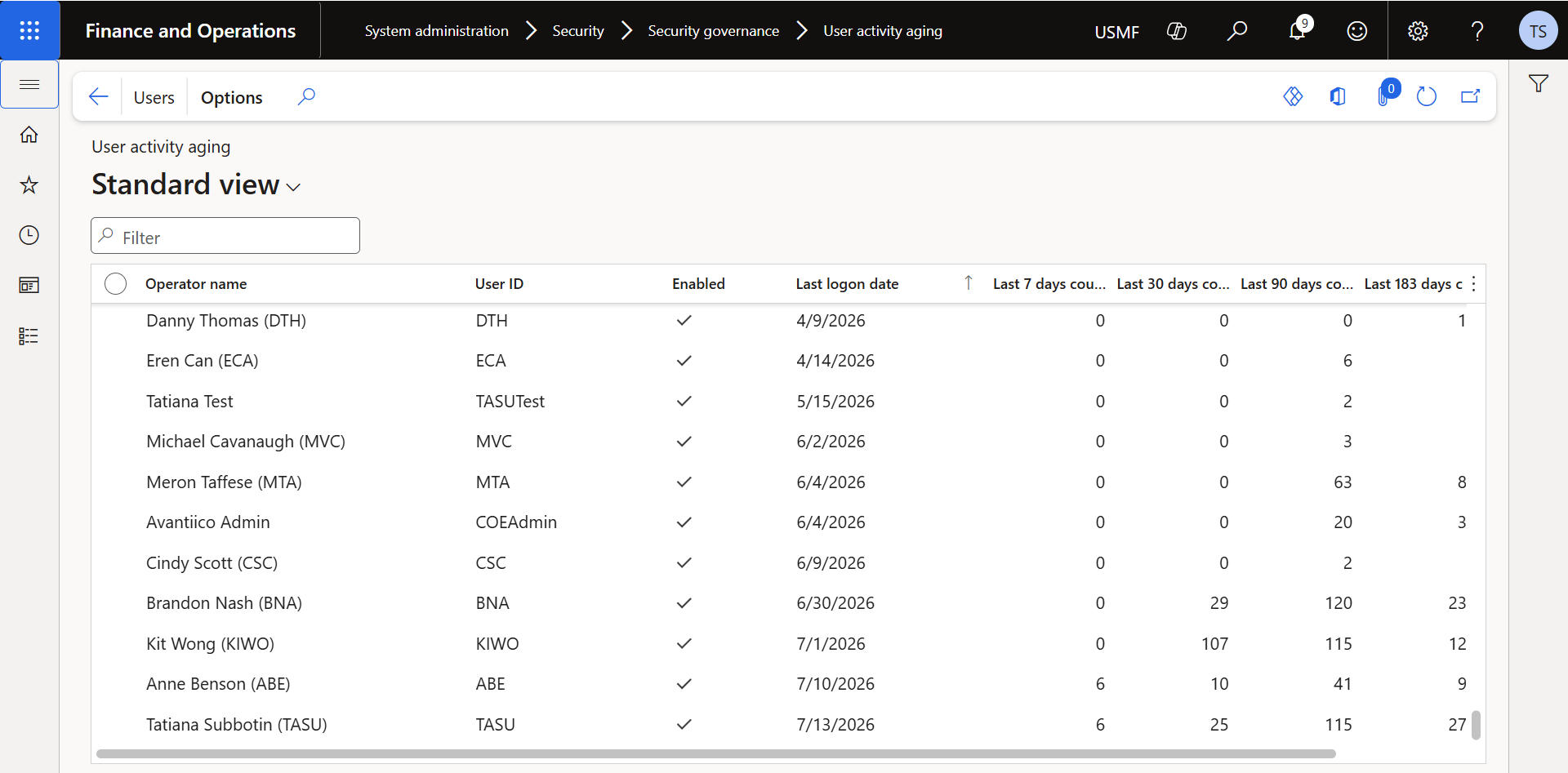The image size is (1568, 773).
Task: Toggle the select all rows circle
Action: point(116,284)
